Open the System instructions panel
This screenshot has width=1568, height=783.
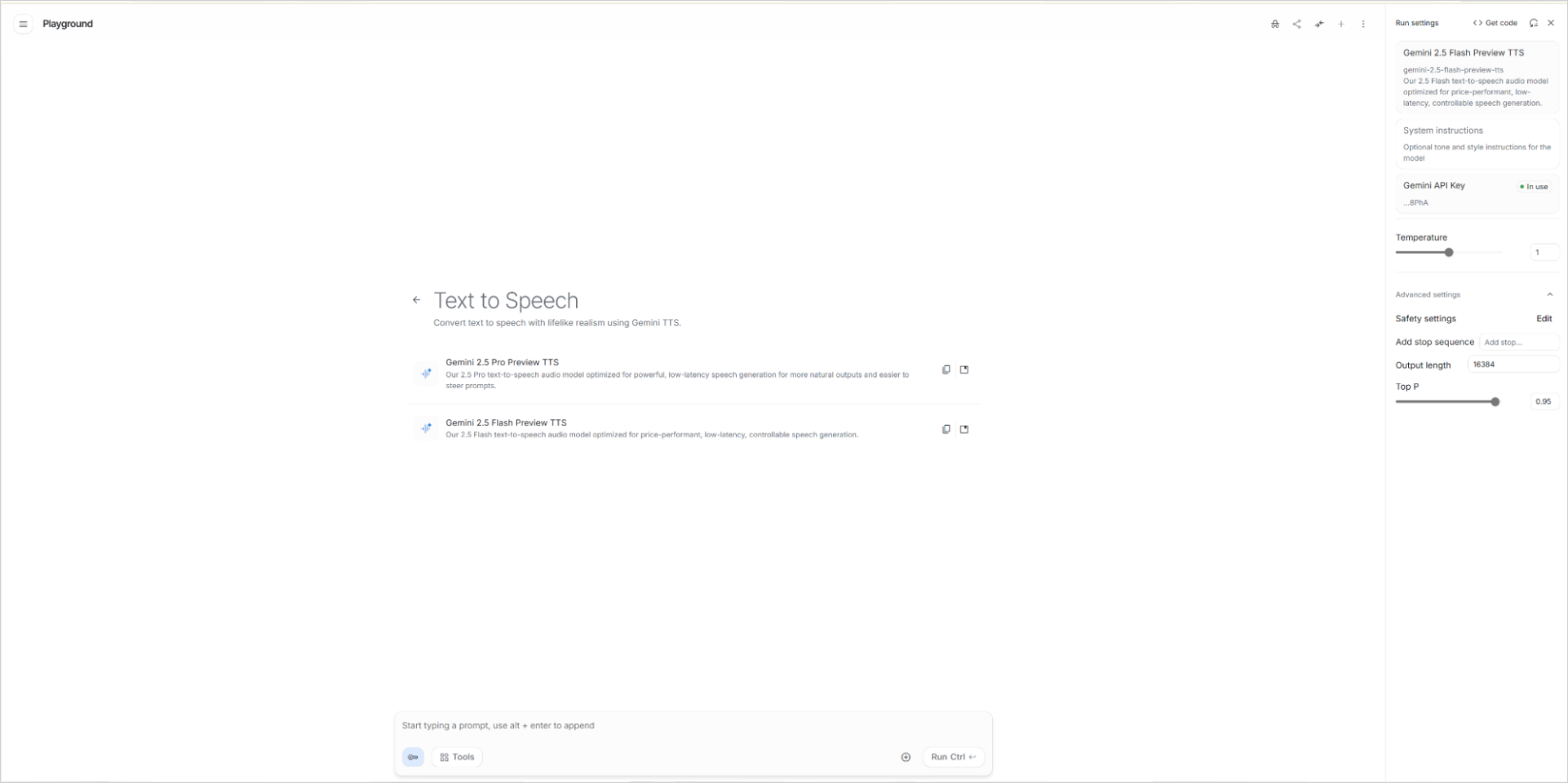coord(1477,144)
